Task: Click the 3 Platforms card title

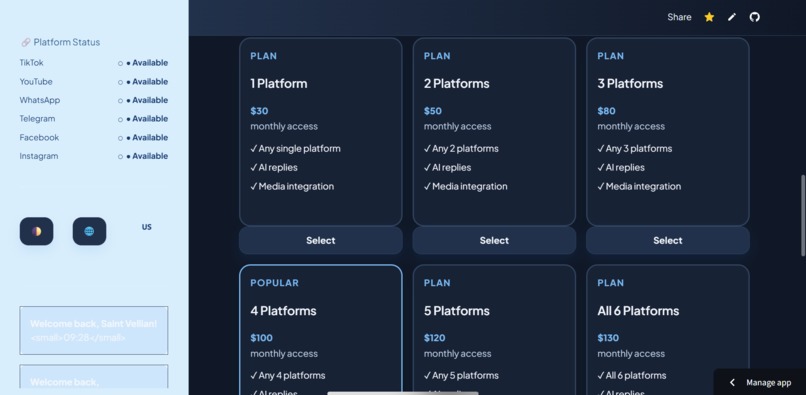Action: click(x=630, y=83)
